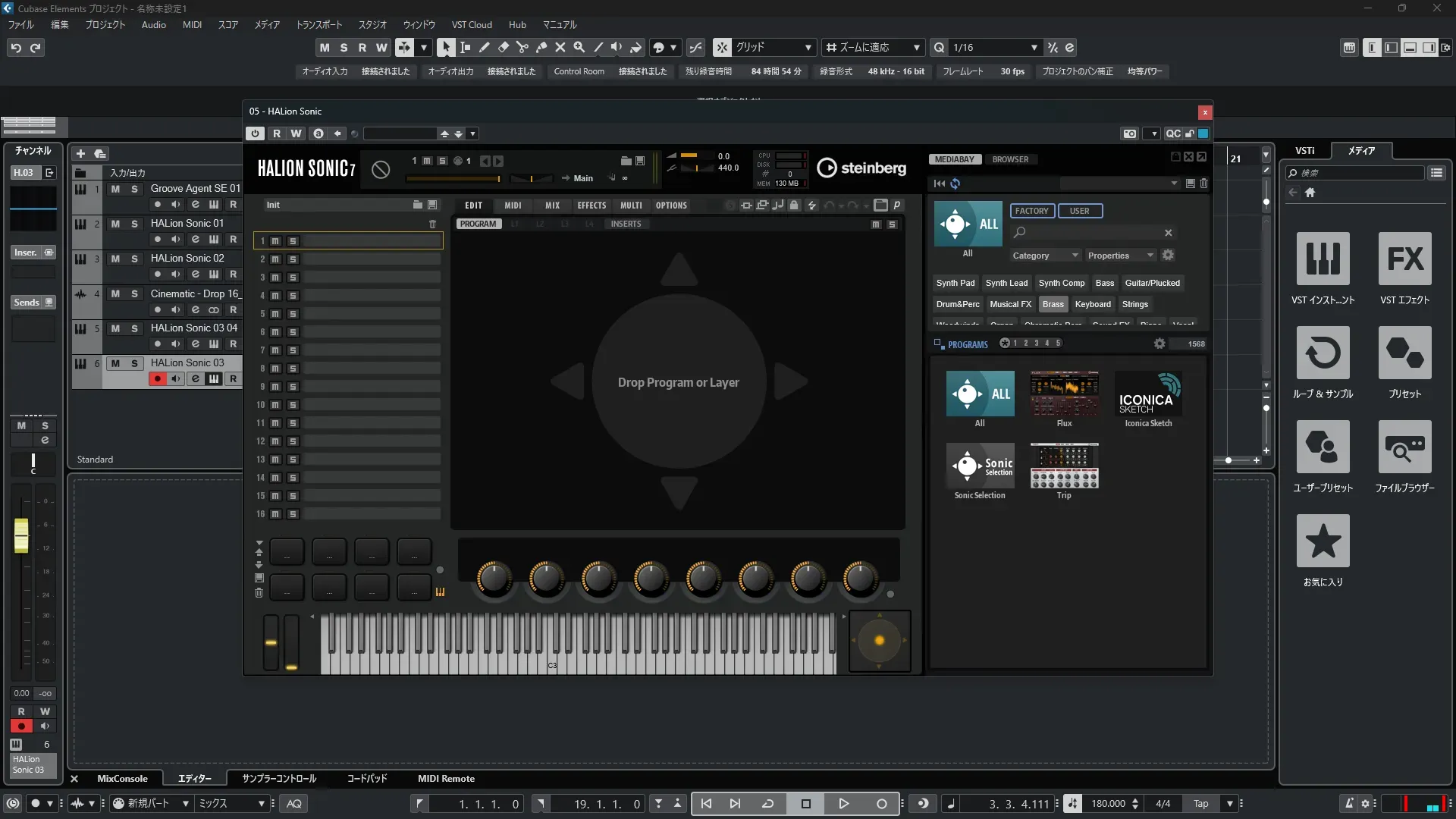The width and height of the screenshot is (1456, 819).
Task: Select the Scissors split tool
Action: point(522,47)
